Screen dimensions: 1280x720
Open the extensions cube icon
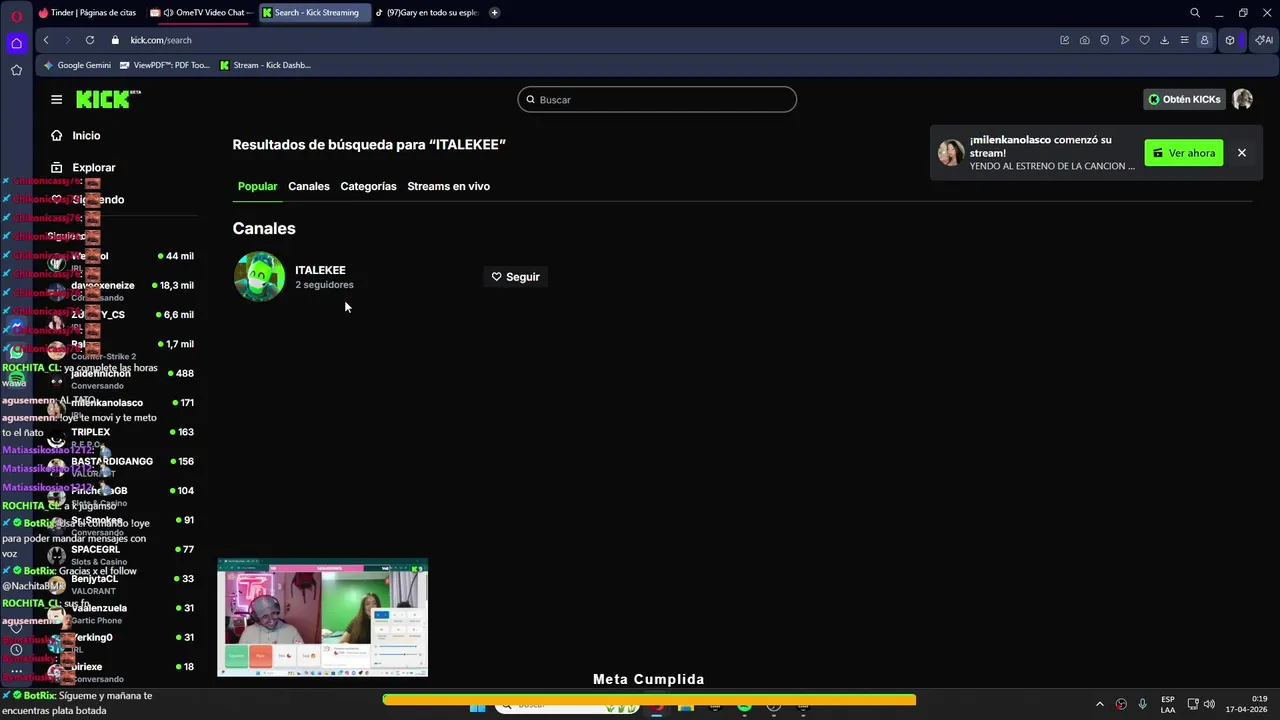(1230, 40)
